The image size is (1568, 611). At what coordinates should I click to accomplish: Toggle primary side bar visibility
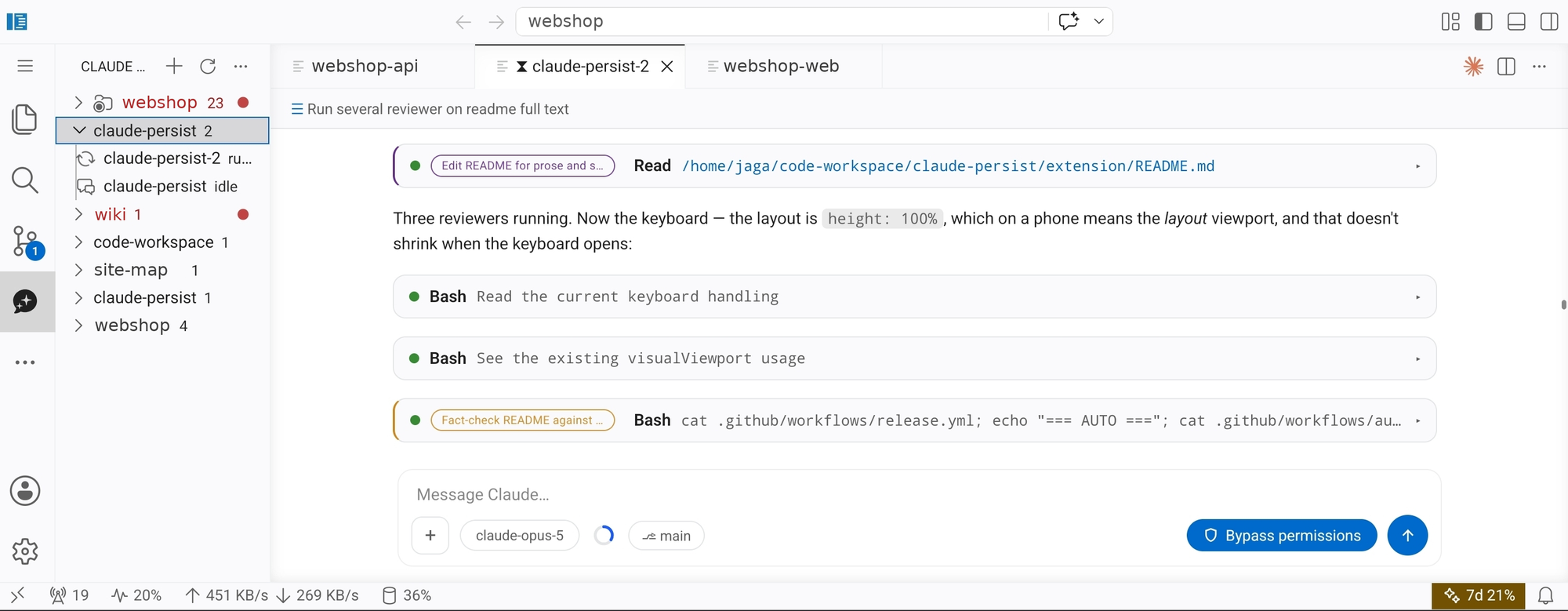[1483, 21]
